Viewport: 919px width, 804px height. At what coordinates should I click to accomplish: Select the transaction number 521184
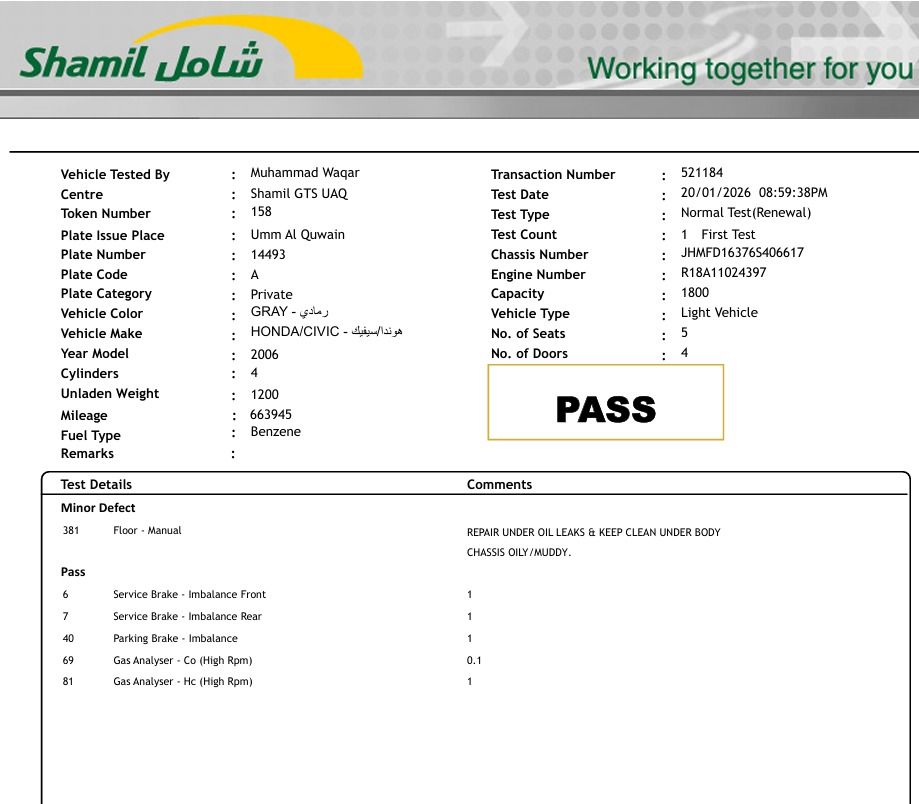(701, 173)
